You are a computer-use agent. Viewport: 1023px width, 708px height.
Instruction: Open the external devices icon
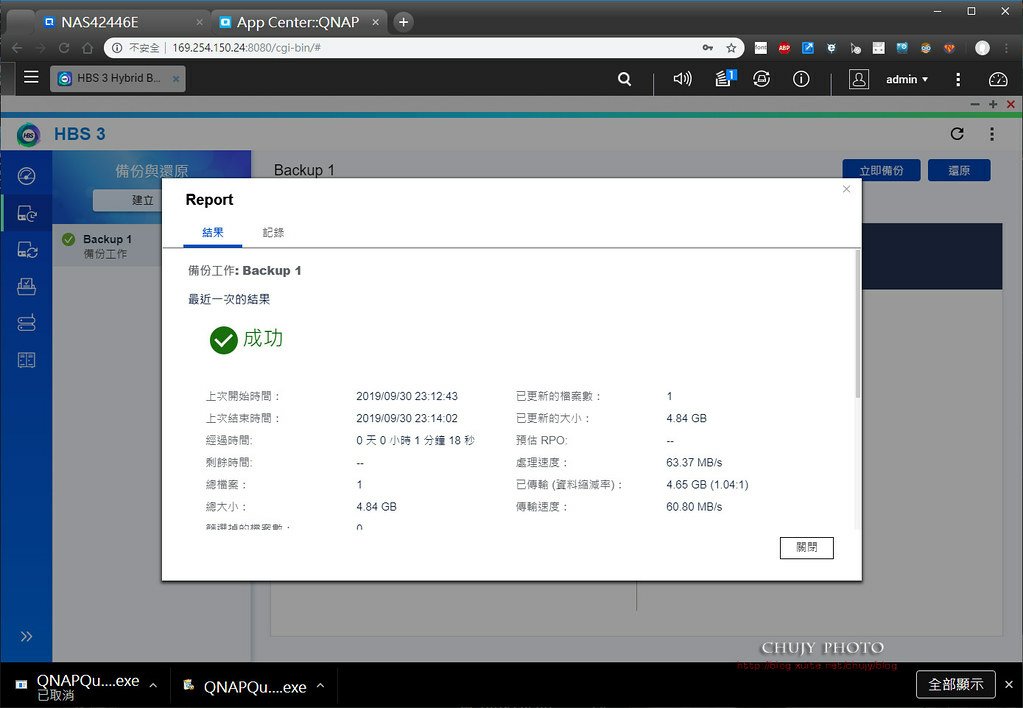pos(761,79)
